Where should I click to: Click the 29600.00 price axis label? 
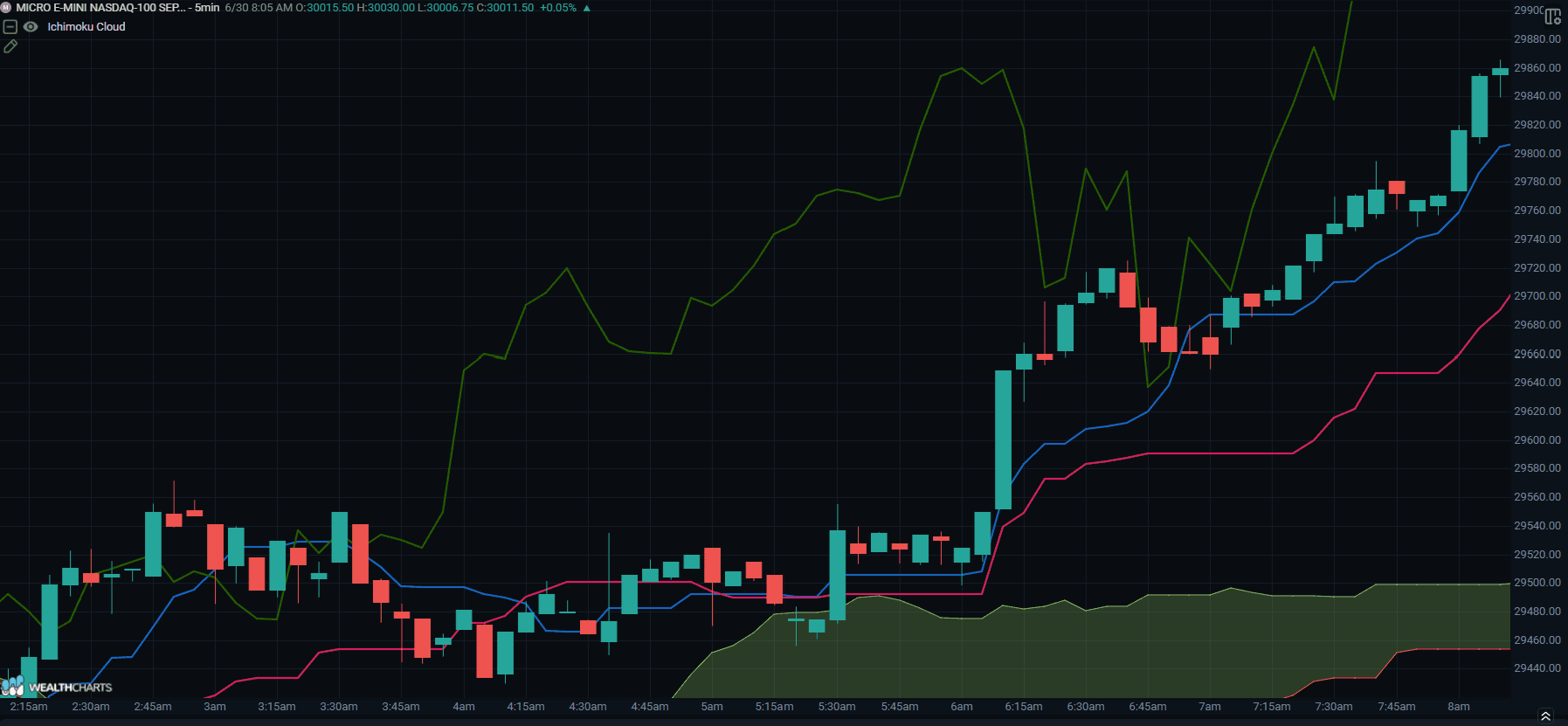tap(1537, 440)
